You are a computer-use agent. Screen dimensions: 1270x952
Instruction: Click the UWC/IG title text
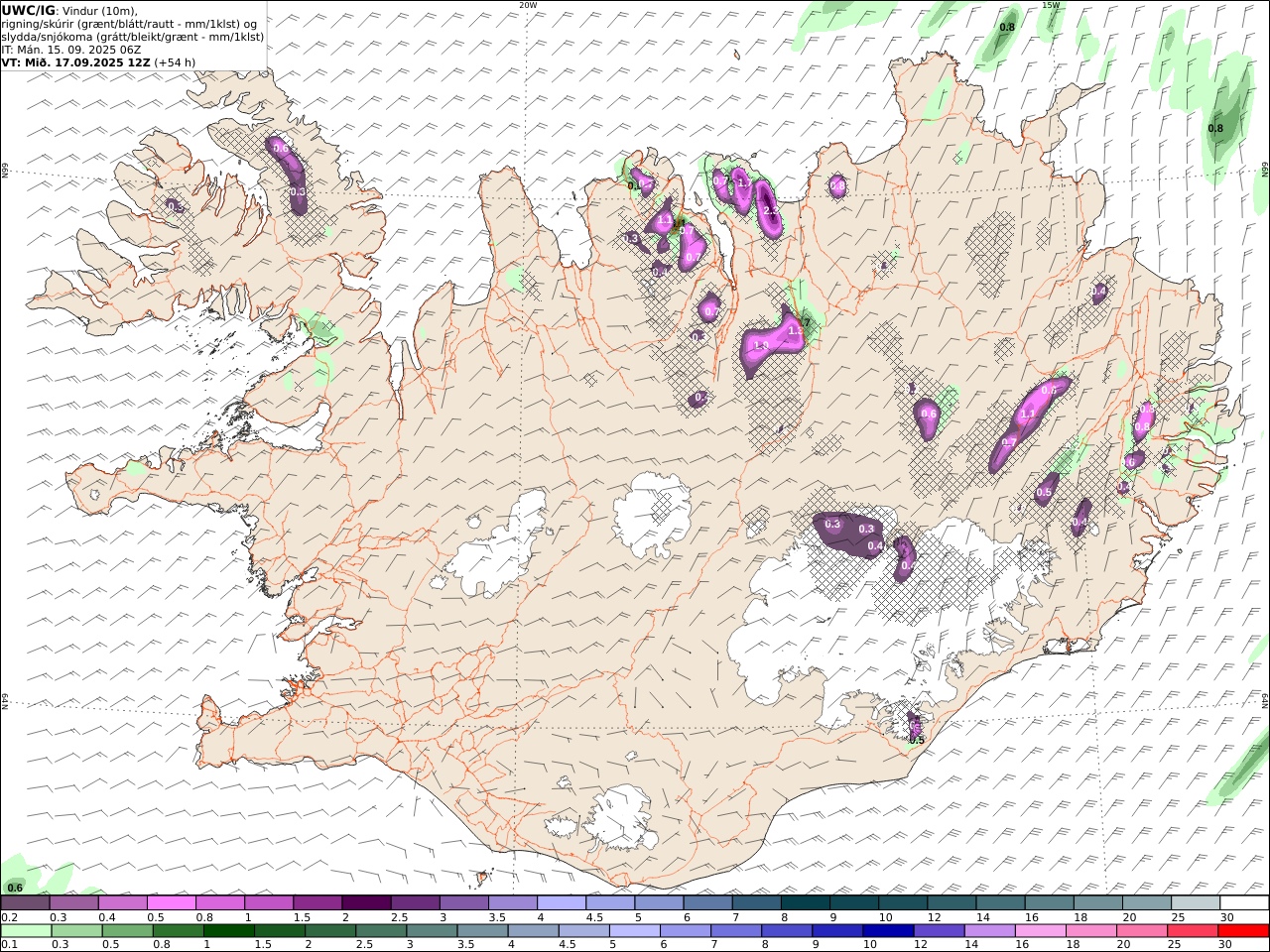point(29,11)
